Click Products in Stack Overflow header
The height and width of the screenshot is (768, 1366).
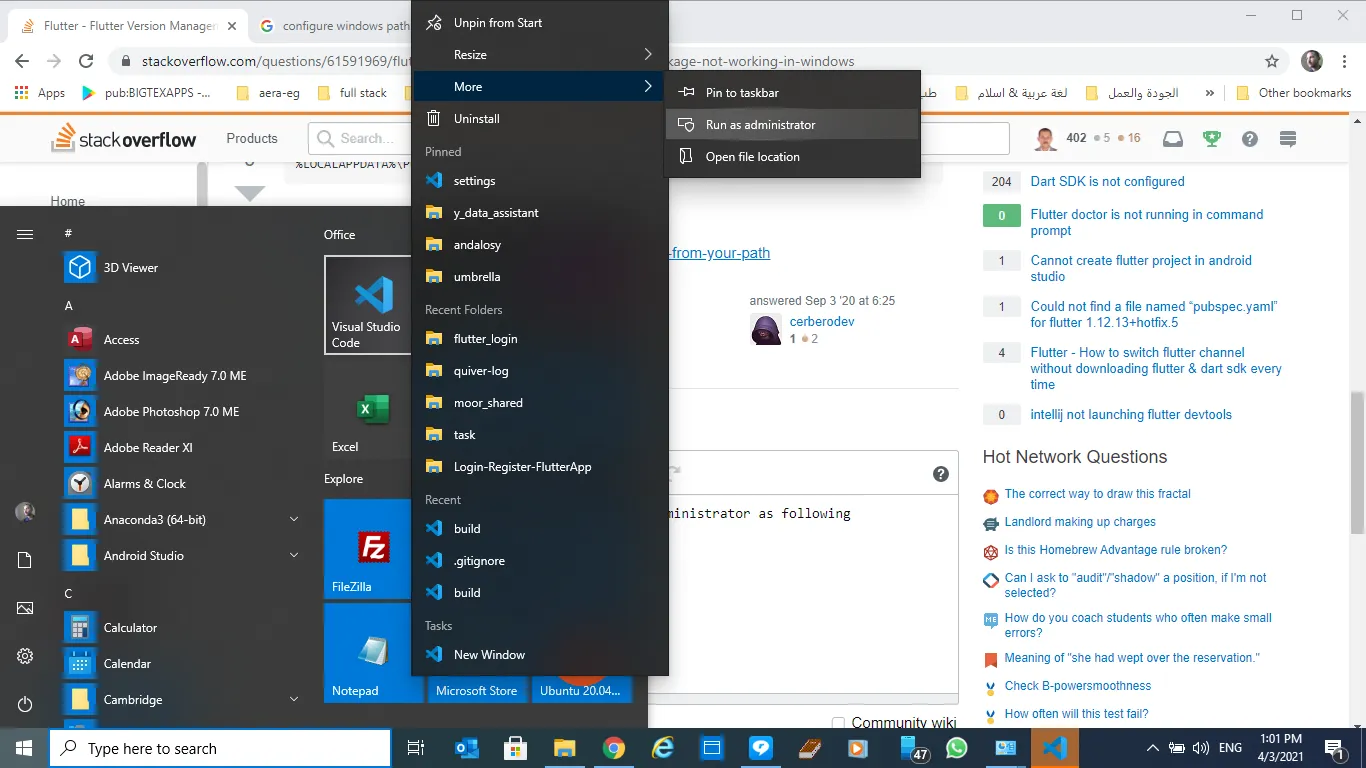pyautogui.click(x=252, y=139)
